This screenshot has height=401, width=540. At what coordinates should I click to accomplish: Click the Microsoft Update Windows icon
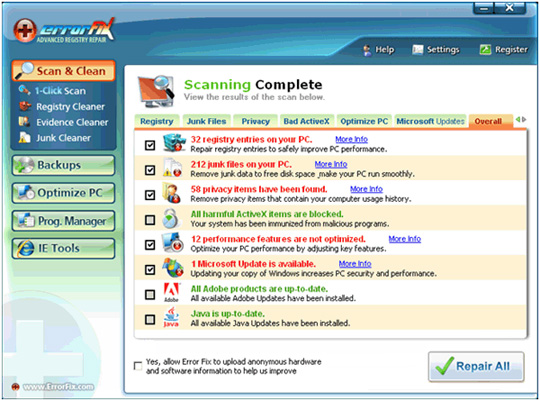pyautogui.click(x=173, y=268)
